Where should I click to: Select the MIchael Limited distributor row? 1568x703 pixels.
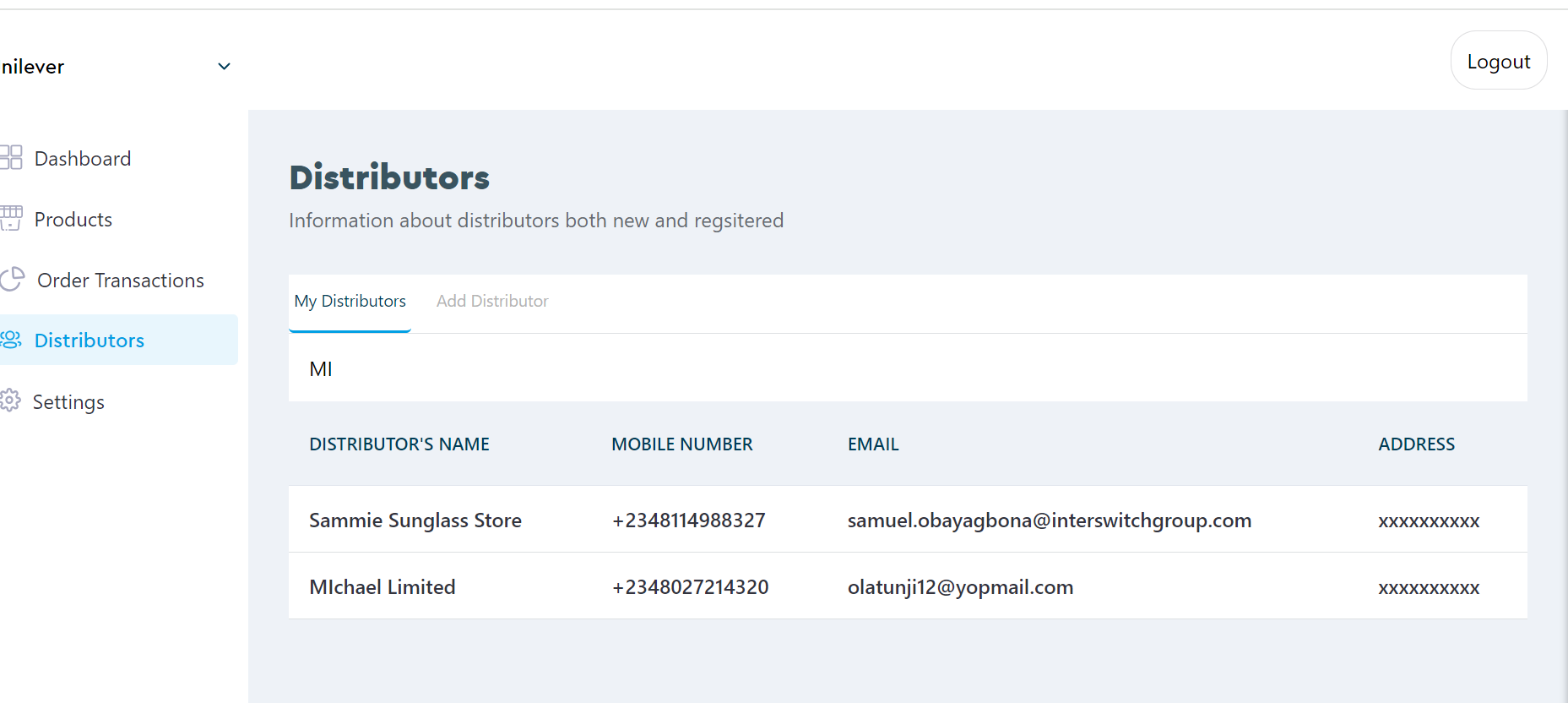(x=382, y=587)
